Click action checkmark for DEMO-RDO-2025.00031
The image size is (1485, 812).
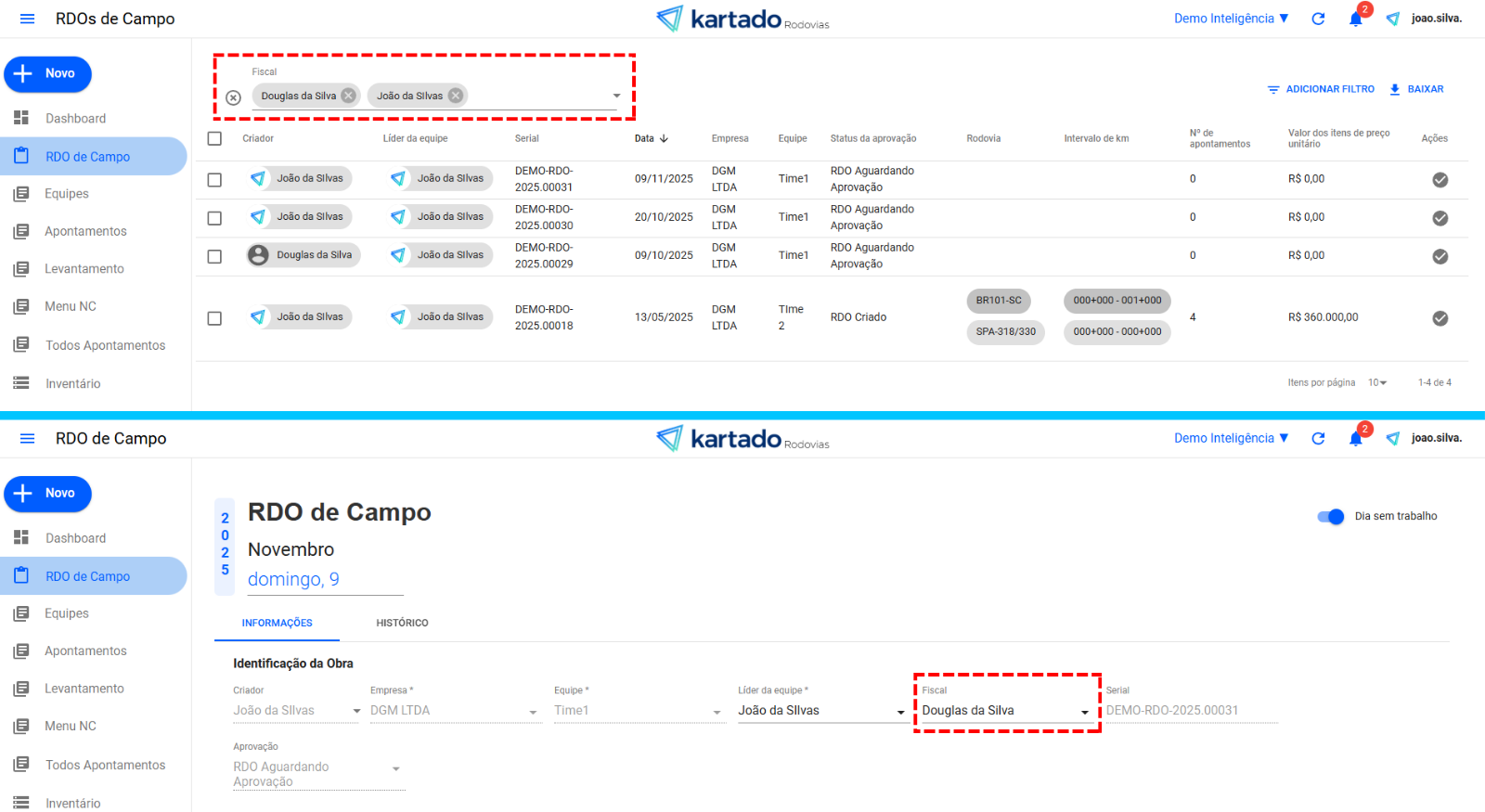tap(1440, 180)
